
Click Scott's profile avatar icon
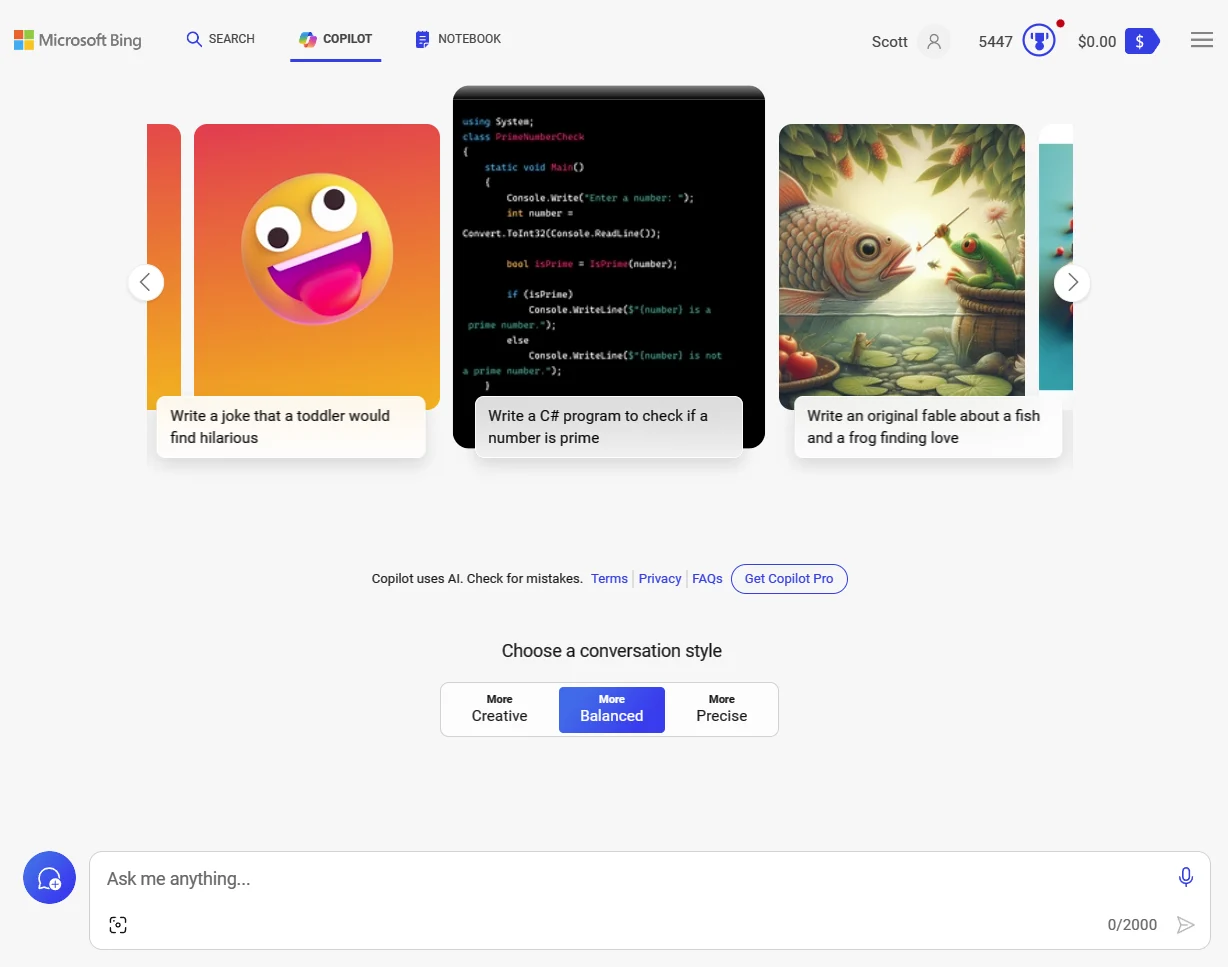pos(934,42)
